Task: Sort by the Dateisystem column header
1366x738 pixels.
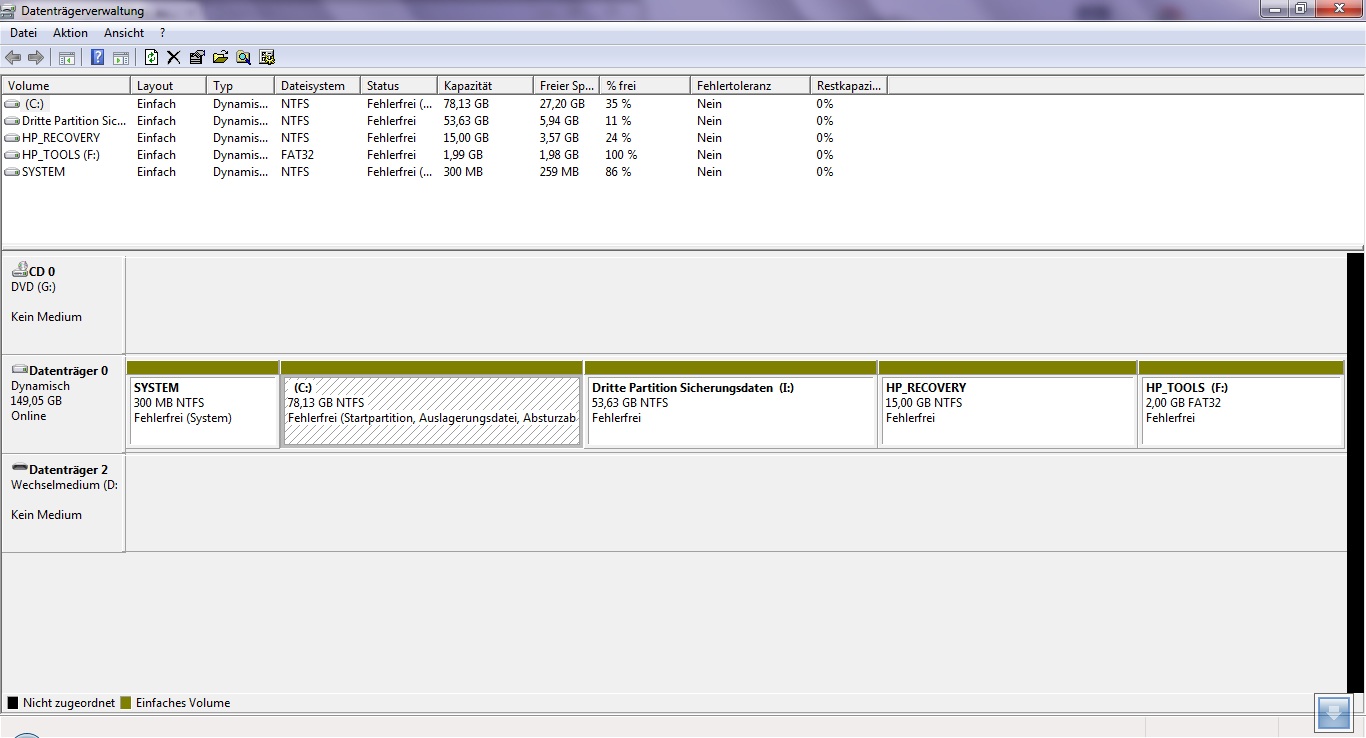Action: pos(317,86)
